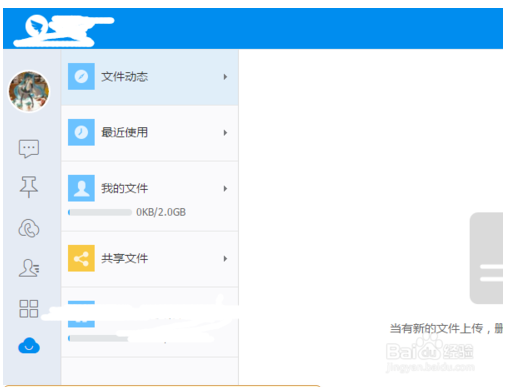Expand the arrow next to 我的文件
Image resolution: width=513 pixels, height=387 pixels.
click(225, 189)
